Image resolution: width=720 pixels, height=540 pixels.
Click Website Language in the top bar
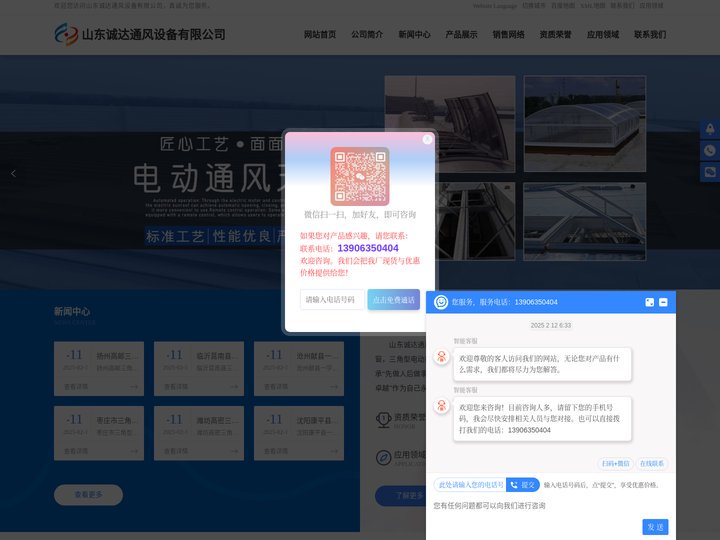click(495, 6)
